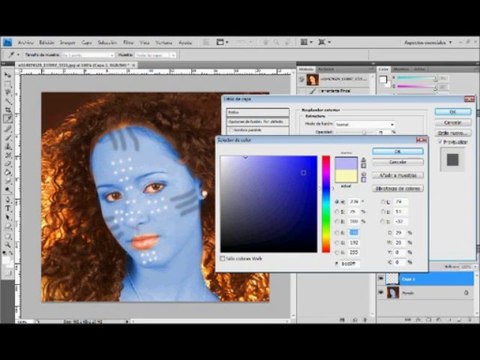Select the Pen tool
The image size is (480, 360).
tap(8, 200)
